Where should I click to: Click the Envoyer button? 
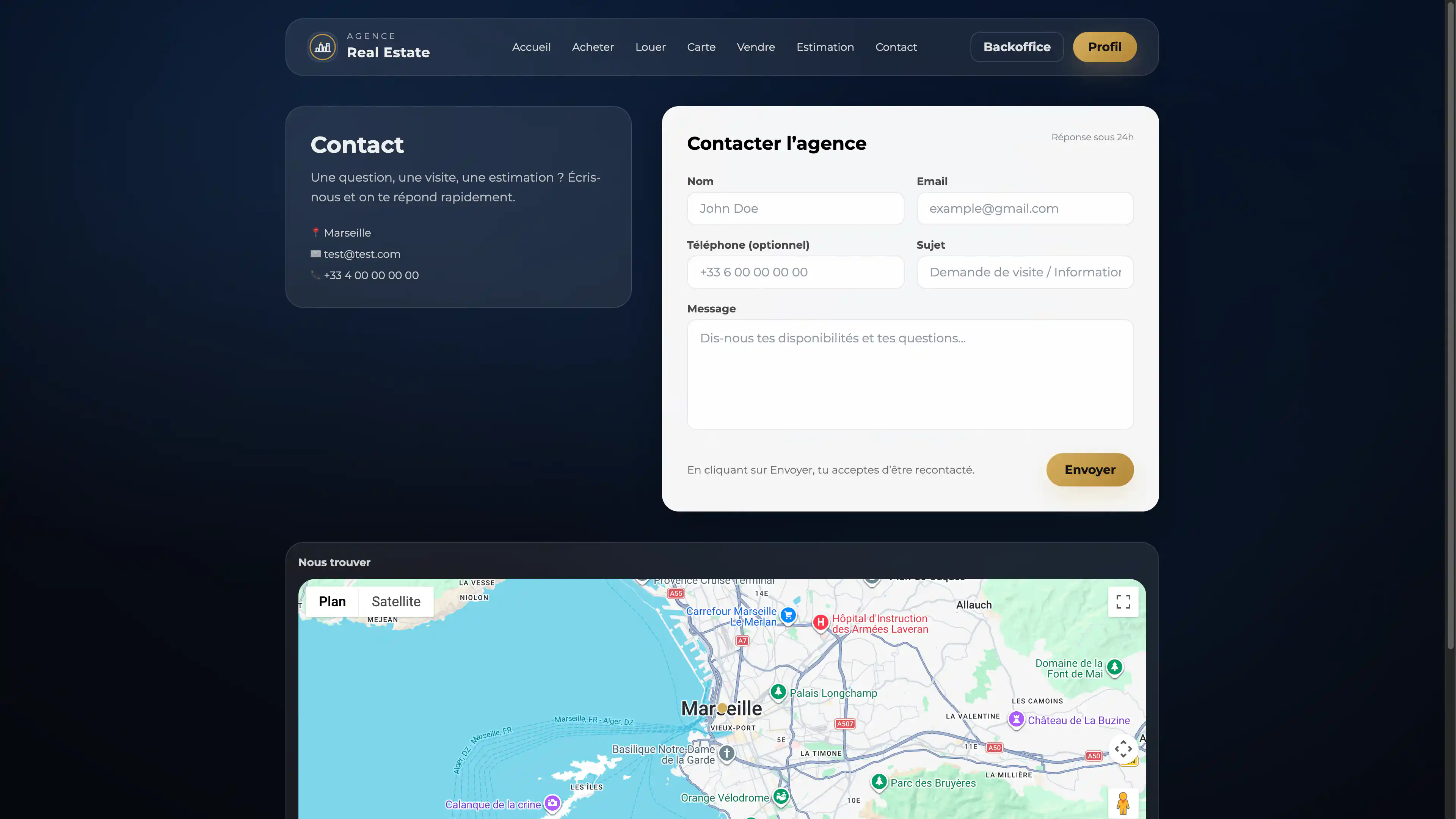1090,470
